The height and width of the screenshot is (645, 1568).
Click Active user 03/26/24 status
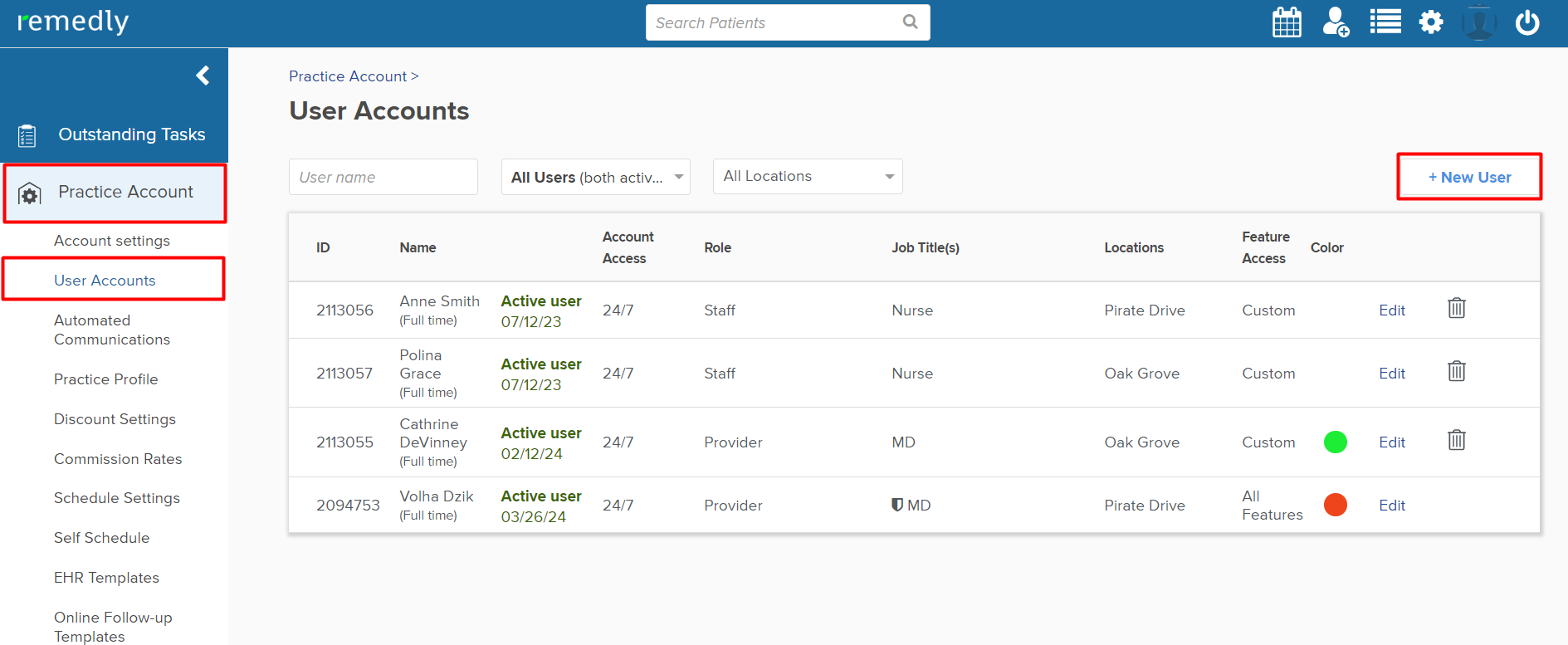(541, 506)
